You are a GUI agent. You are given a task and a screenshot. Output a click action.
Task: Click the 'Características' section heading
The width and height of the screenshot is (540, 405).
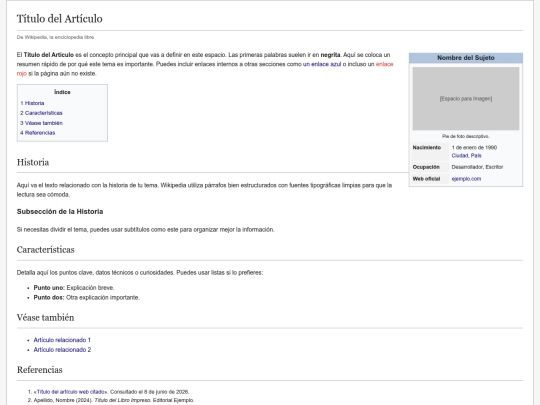tap(45, 250)
